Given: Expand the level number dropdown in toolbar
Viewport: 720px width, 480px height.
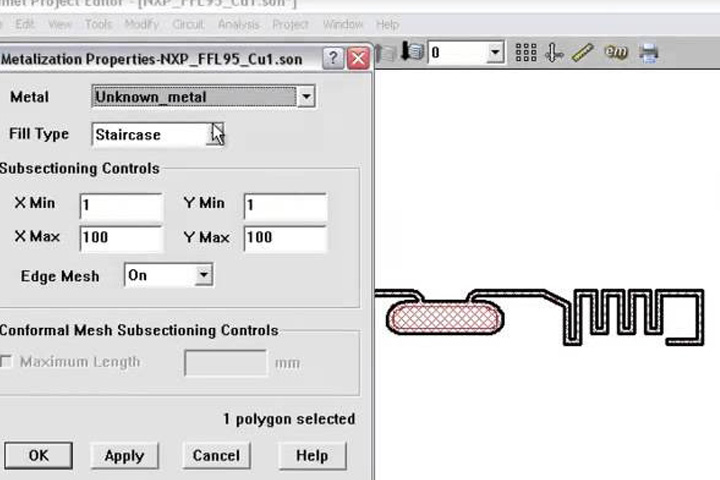Looking at the screenshot, I should pos(495,52).
